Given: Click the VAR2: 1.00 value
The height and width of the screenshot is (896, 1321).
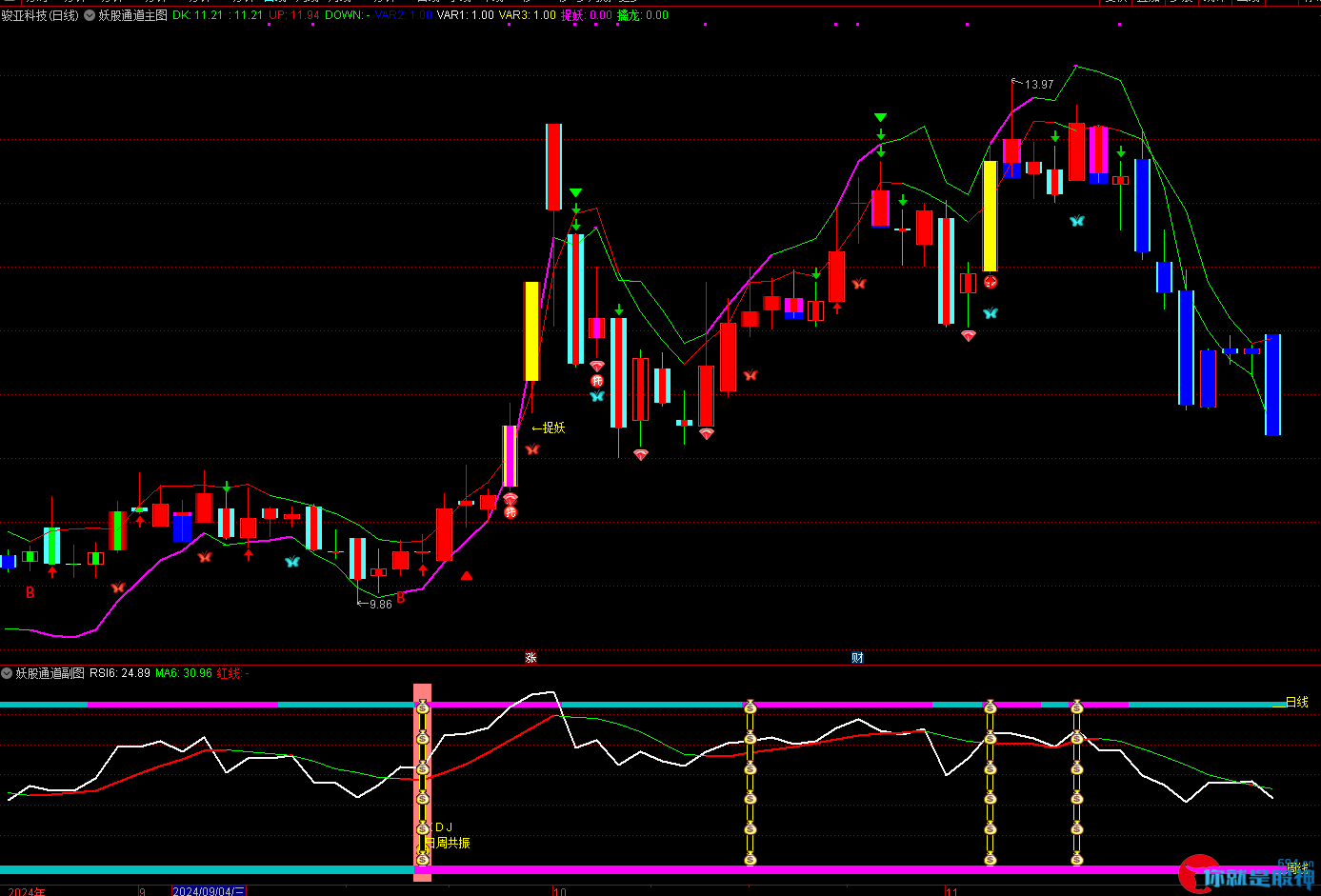Looking at the screenshot, I should (x=404, y=15).
